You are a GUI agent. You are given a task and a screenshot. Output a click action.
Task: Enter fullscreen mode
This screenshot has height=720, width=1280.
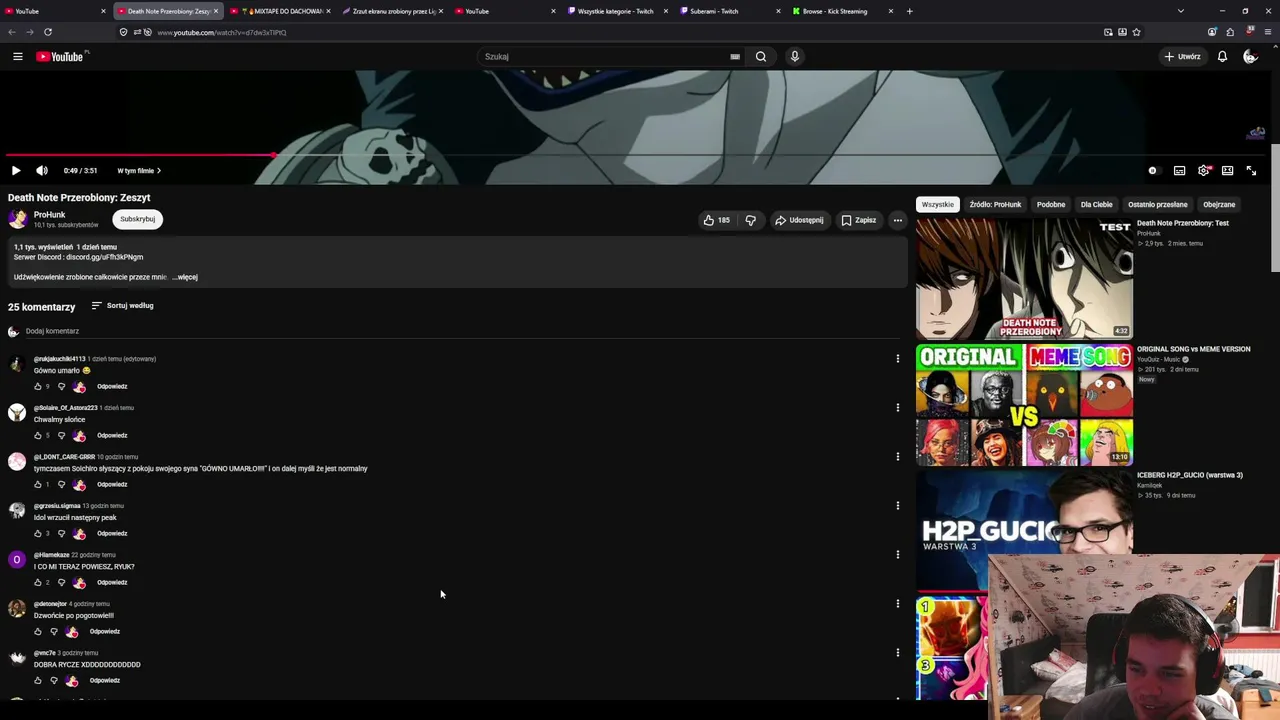1251,171
